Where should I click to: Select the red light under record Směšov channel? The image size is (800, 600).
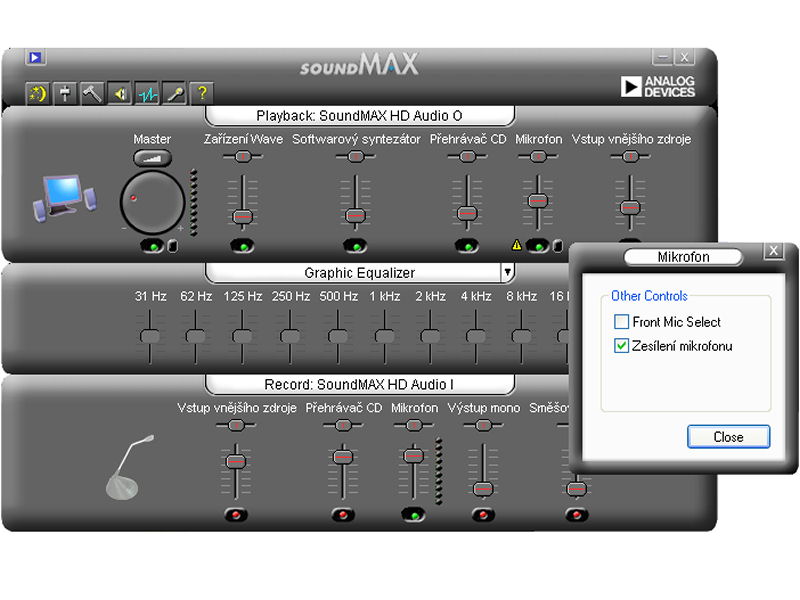point(577,515)
